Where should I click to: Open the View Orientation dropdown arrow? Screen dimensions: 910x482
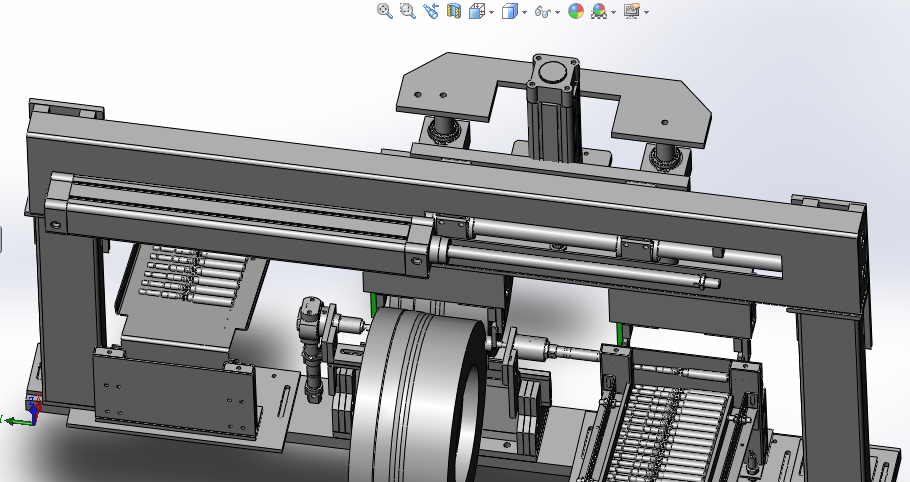click(492, 12)
